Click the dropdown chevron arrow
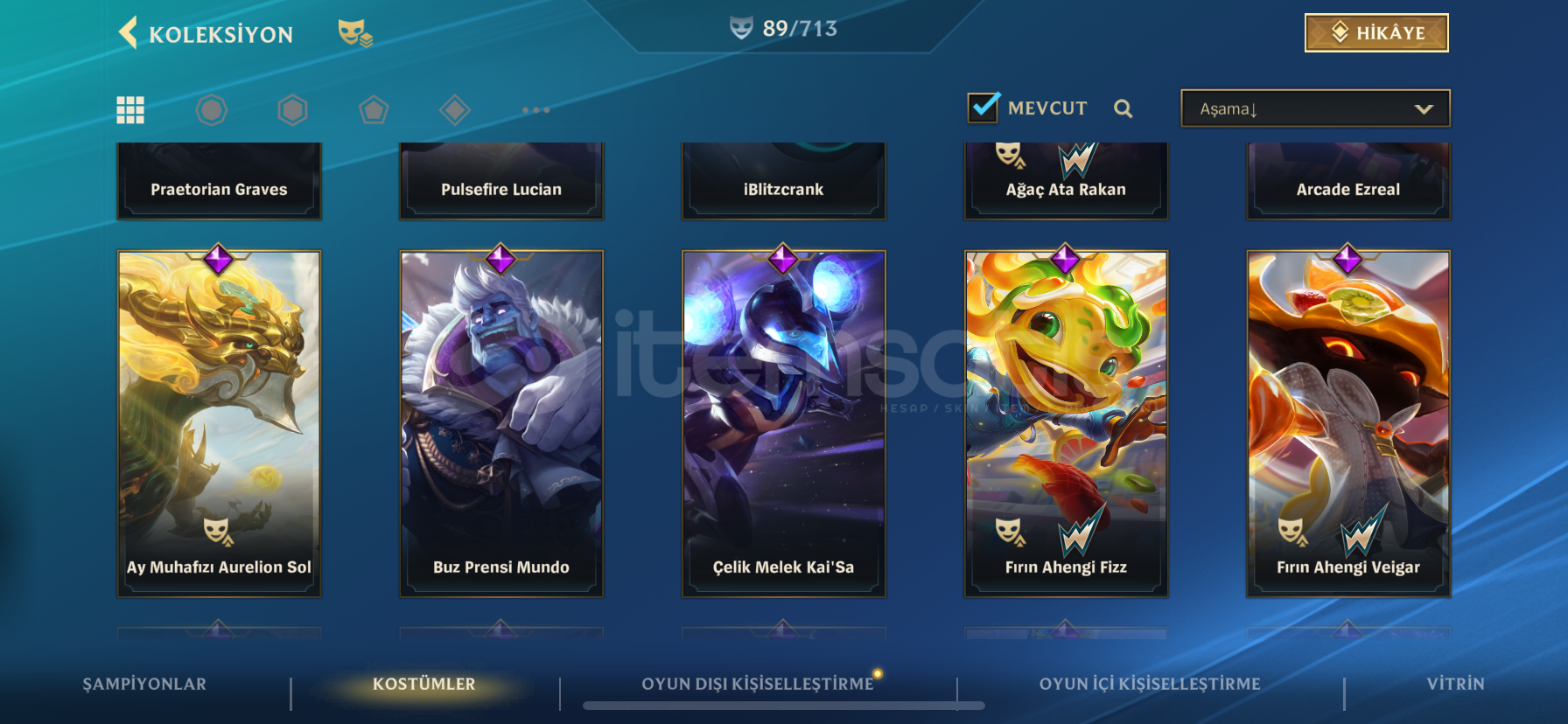Image resolution: width=1568 pixels, height=724 pixels. tap(1424, 109)
